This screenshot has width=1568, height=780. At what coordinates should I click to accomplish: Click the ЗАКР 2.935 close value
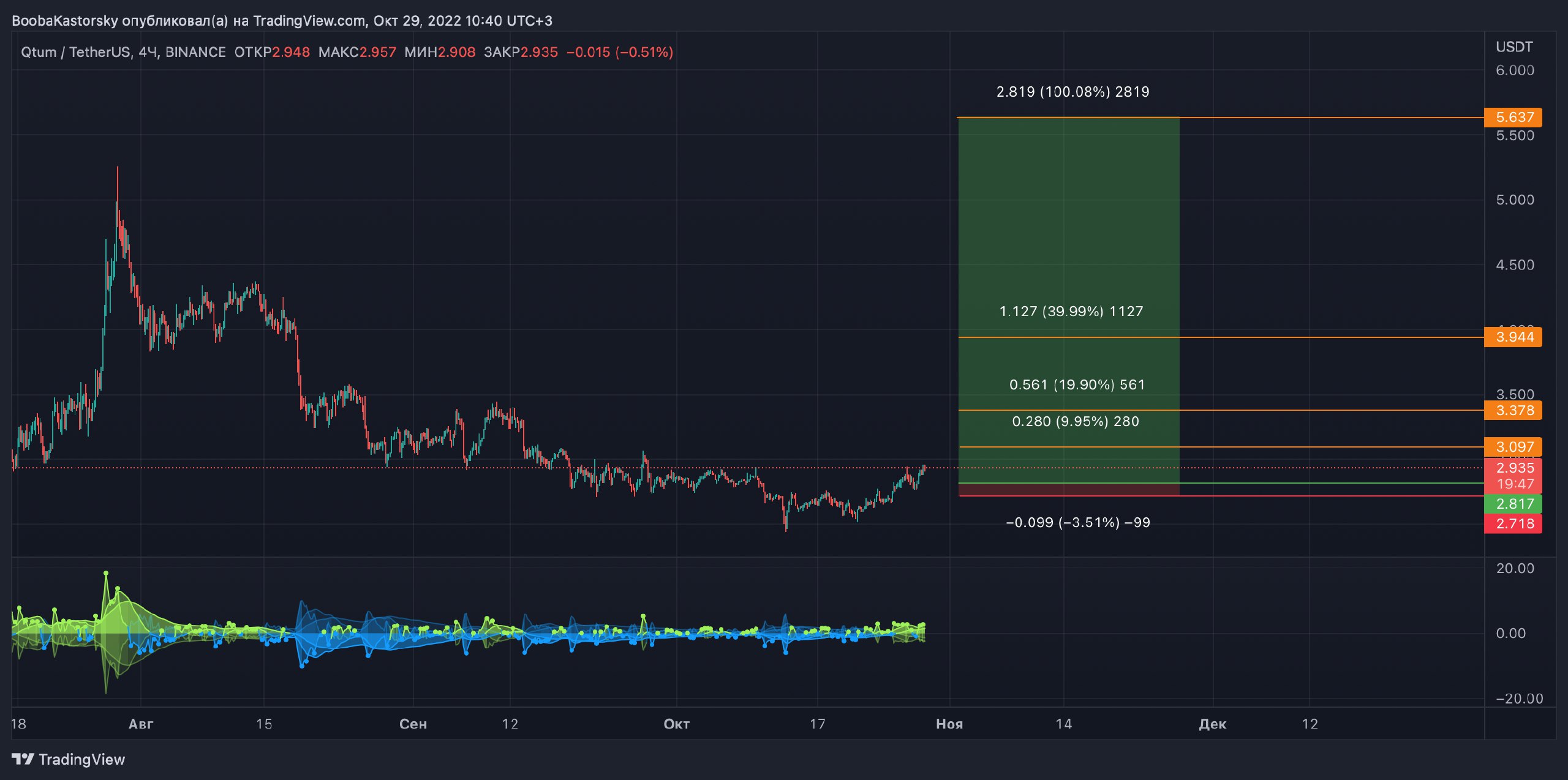pos(521,52)
